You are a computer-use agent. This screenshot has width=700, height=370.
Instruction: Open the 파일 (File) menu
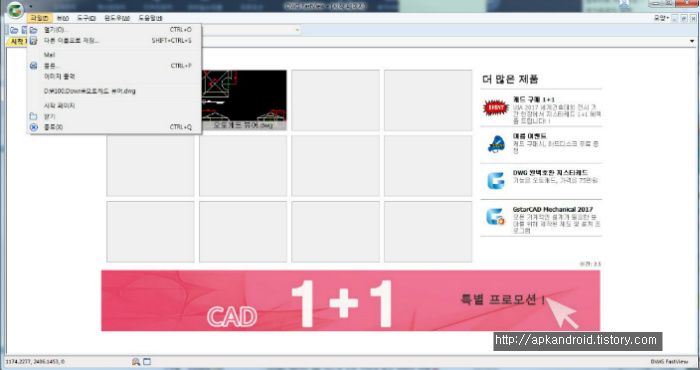click(39, 18)
